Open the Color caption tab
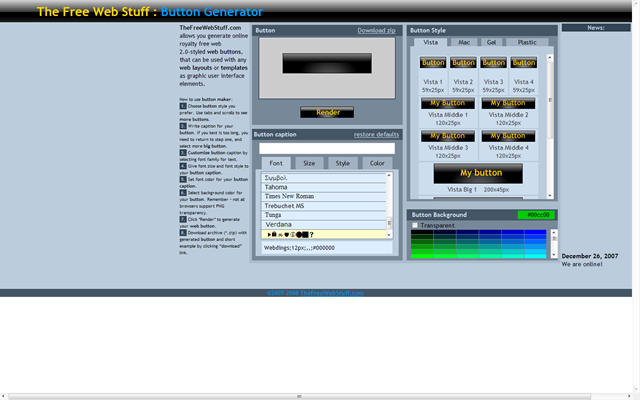The height and width of the screenshot is (400, 640). pyautogui.click(x=377, y=163)
